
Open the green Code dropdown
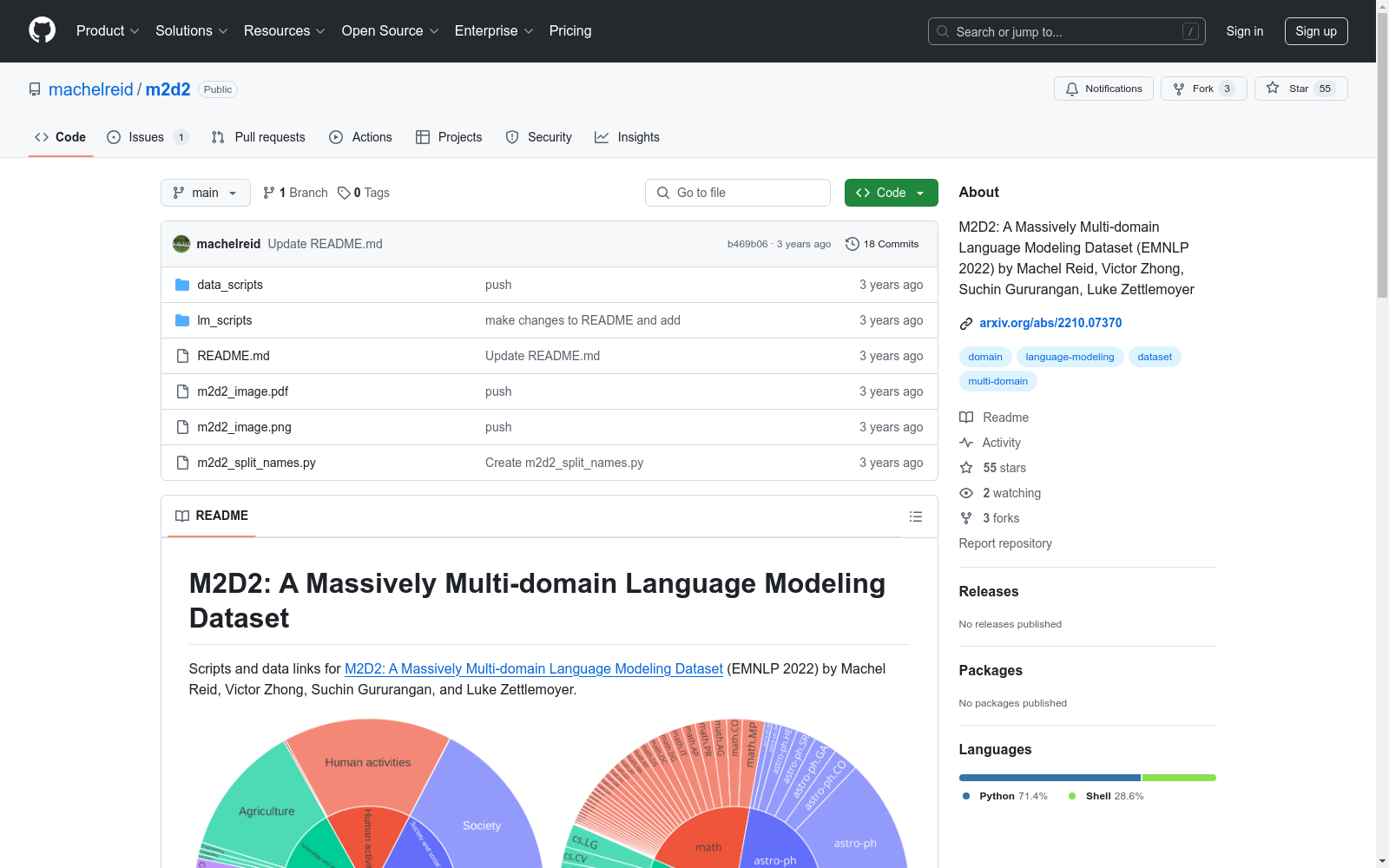coord(891,193)
